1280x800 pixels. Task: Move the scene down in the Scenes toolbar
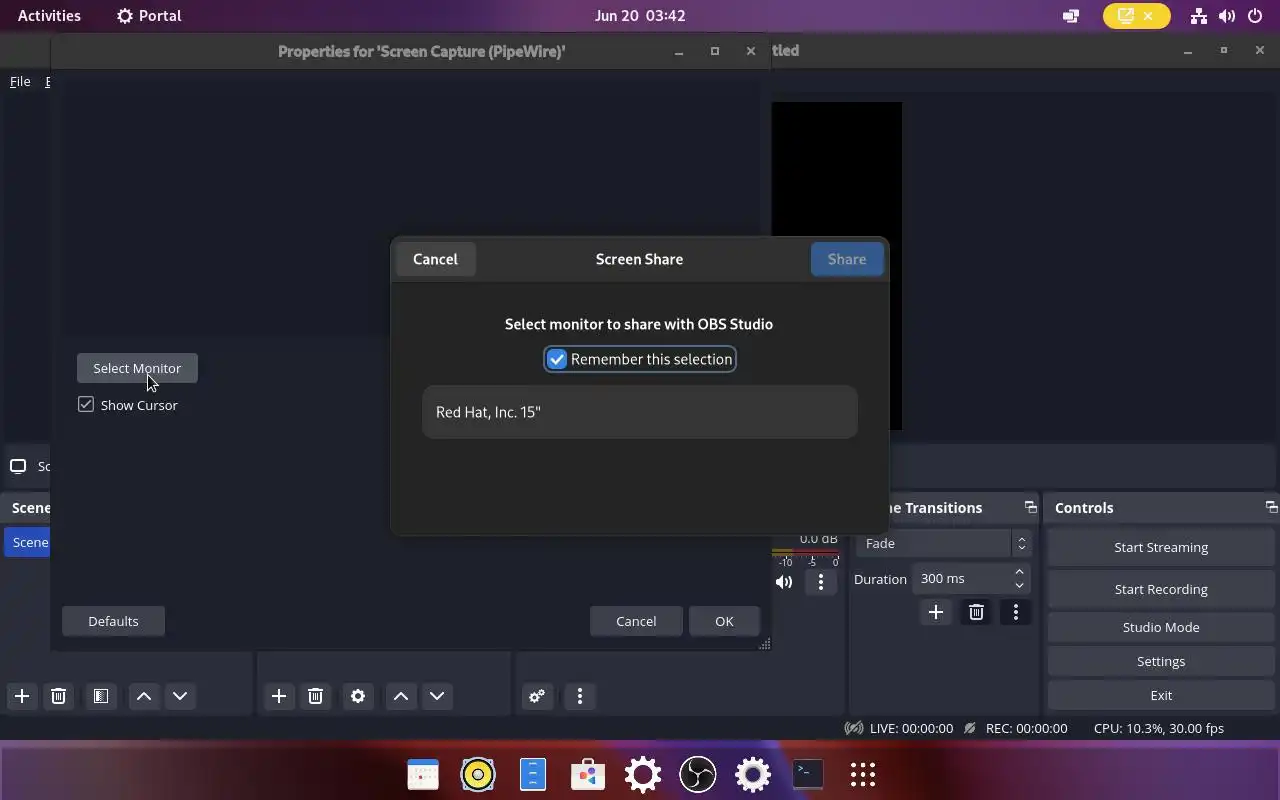[180, 696]
